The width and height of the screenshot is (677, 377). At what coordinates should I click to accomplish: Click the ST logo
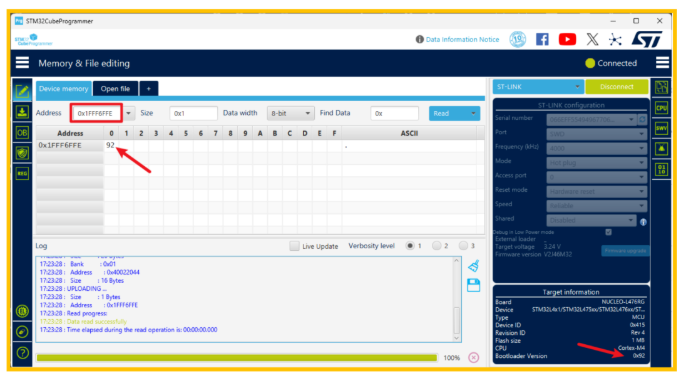647,39
